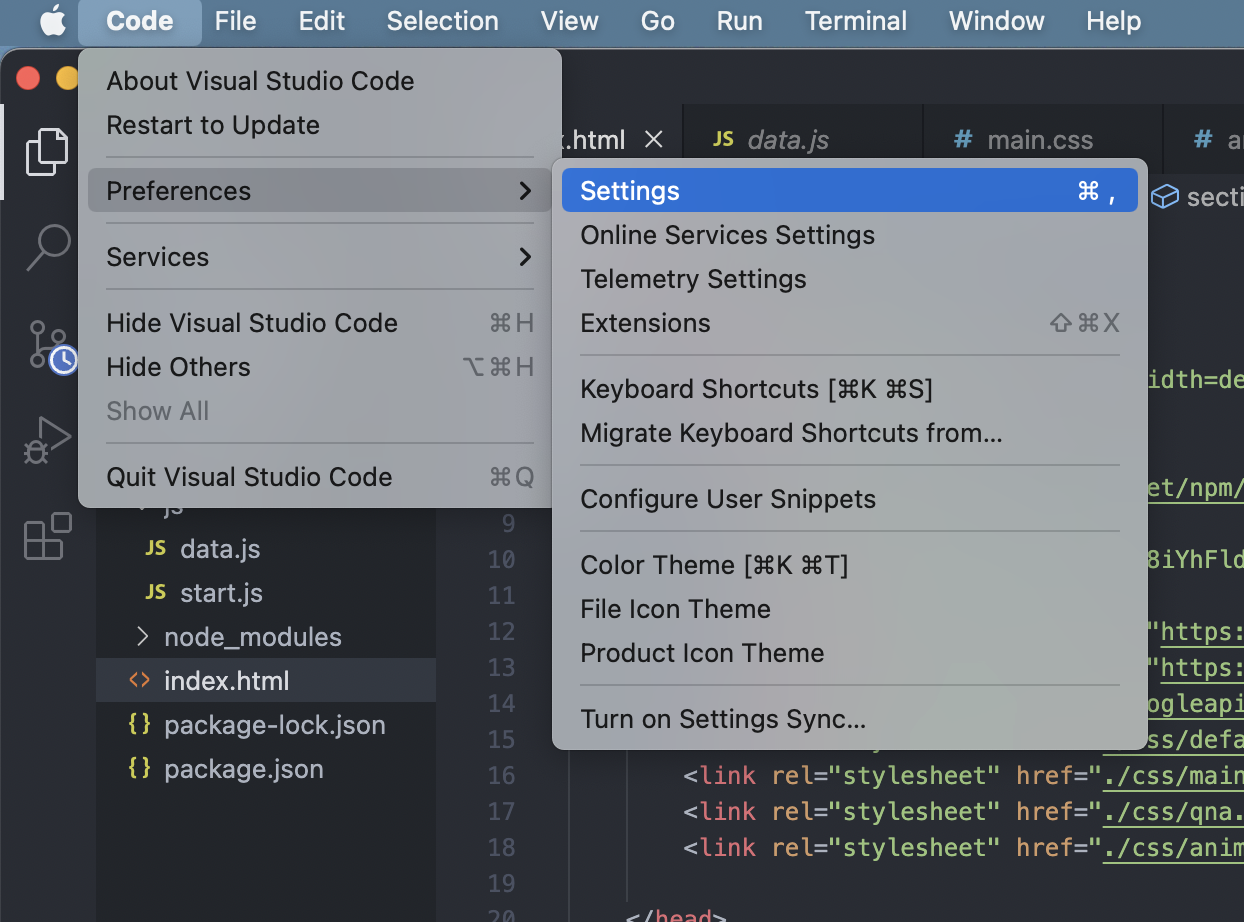The height and width of the screenshot is (922, 1244).
Task: Click the JS icon beside start.js
Action: pos(155,592)
